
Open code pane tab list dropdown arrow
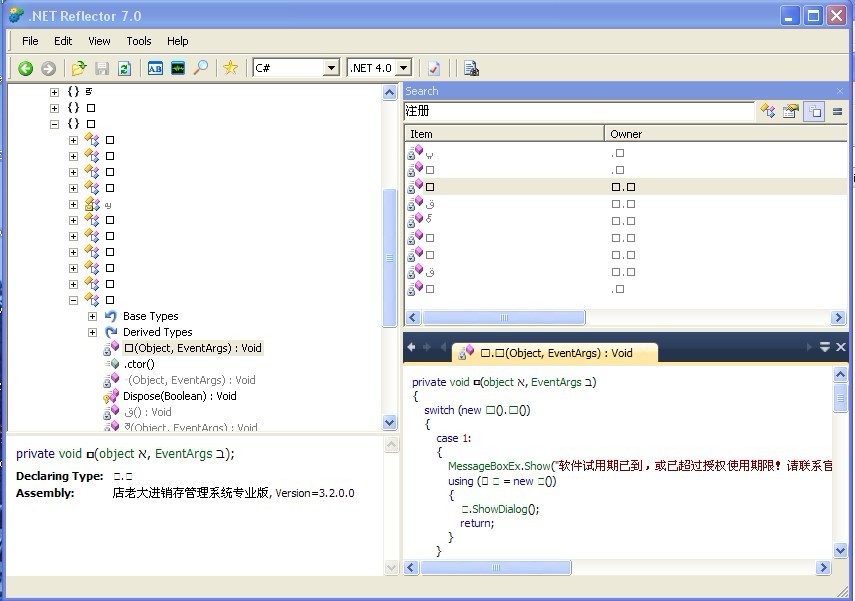(825, 347)
